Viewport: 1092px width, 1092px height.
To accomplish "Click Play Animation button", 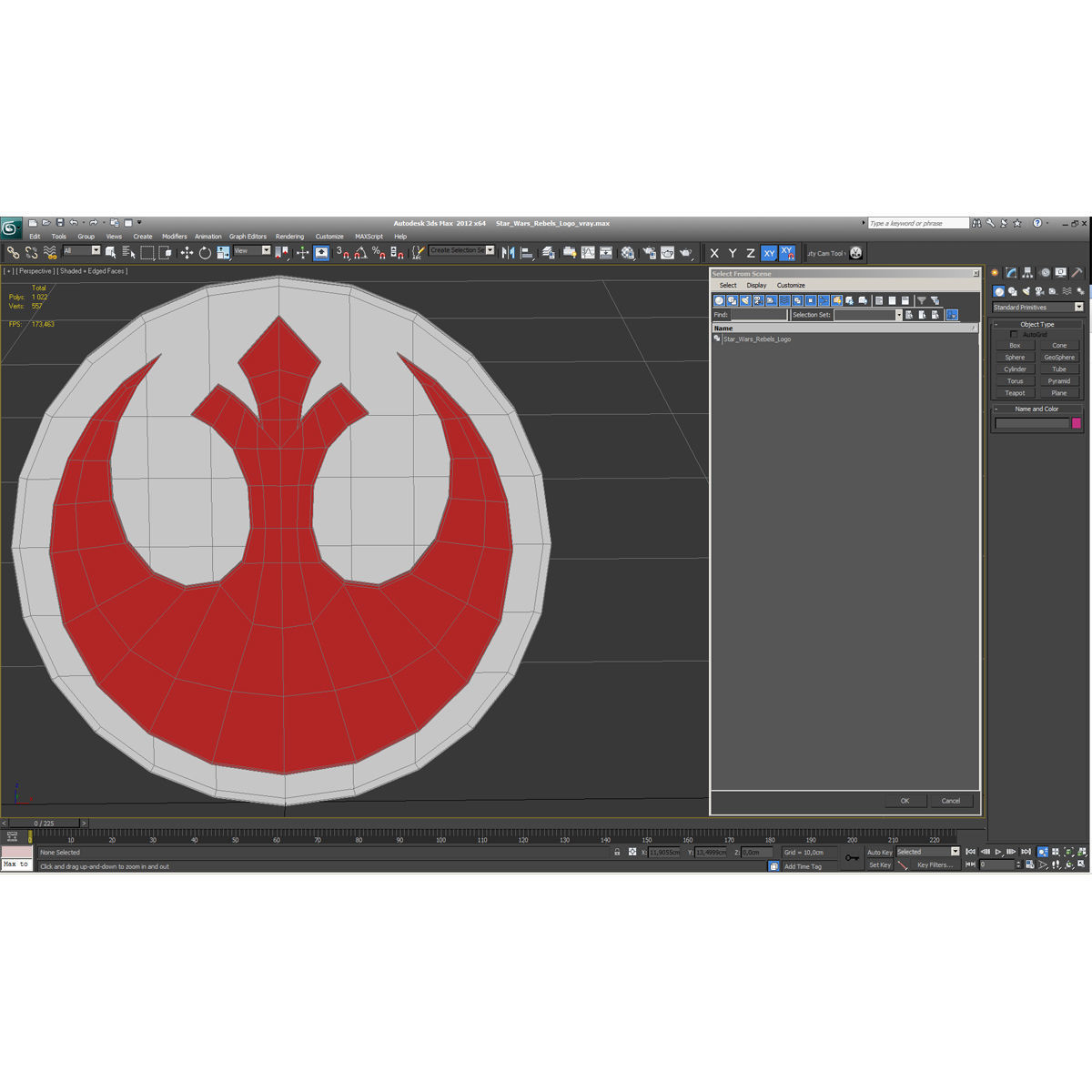I will click(x=998, y=852).
